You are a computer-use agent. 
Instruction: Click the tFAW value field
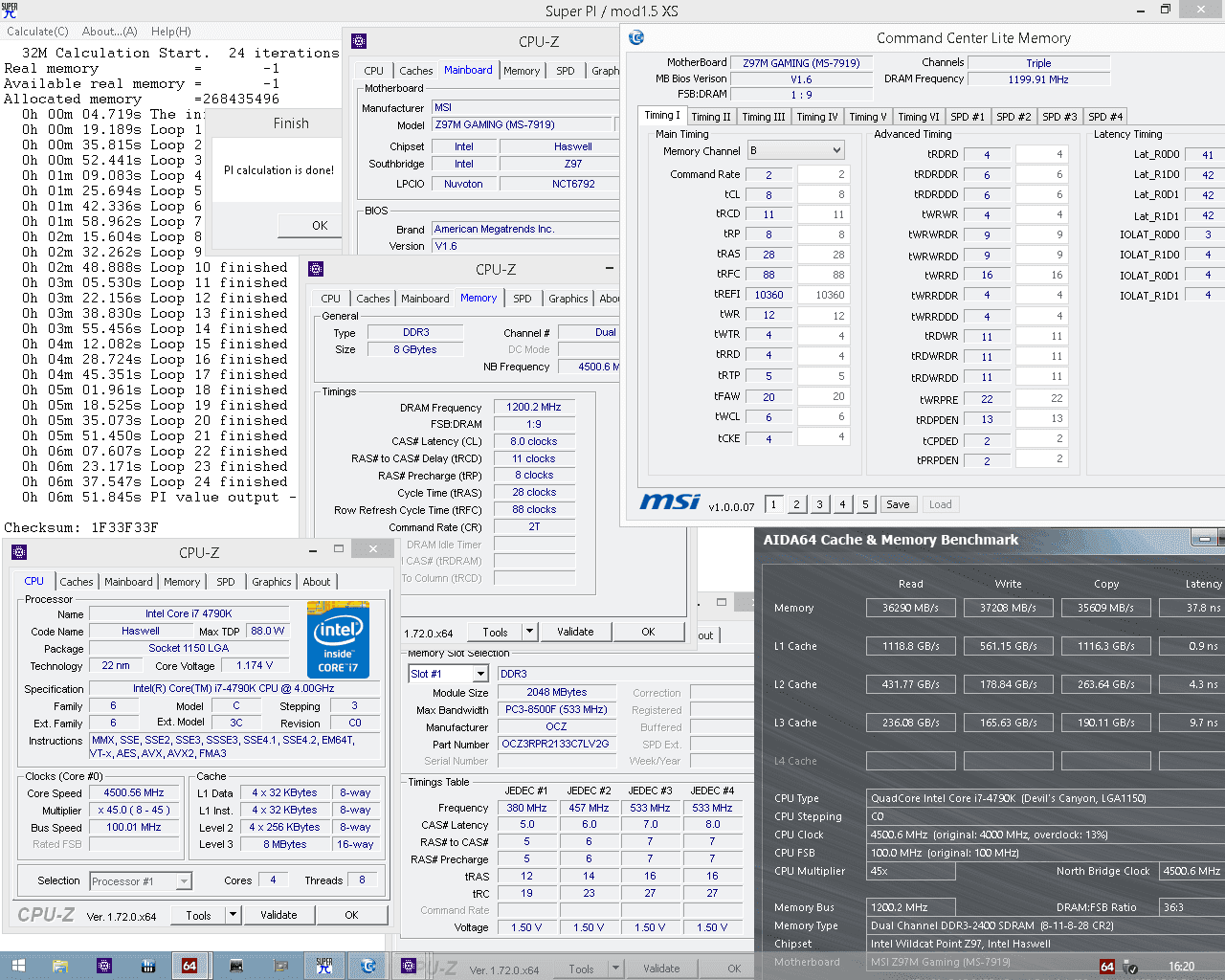point(768,396)
